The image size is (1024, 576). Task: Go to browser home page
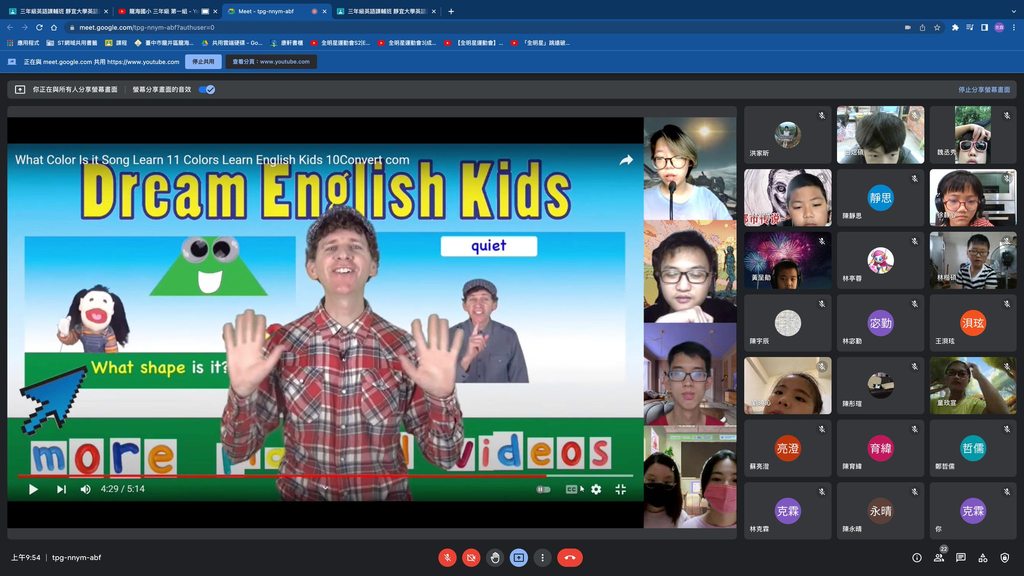coord(54,27)
